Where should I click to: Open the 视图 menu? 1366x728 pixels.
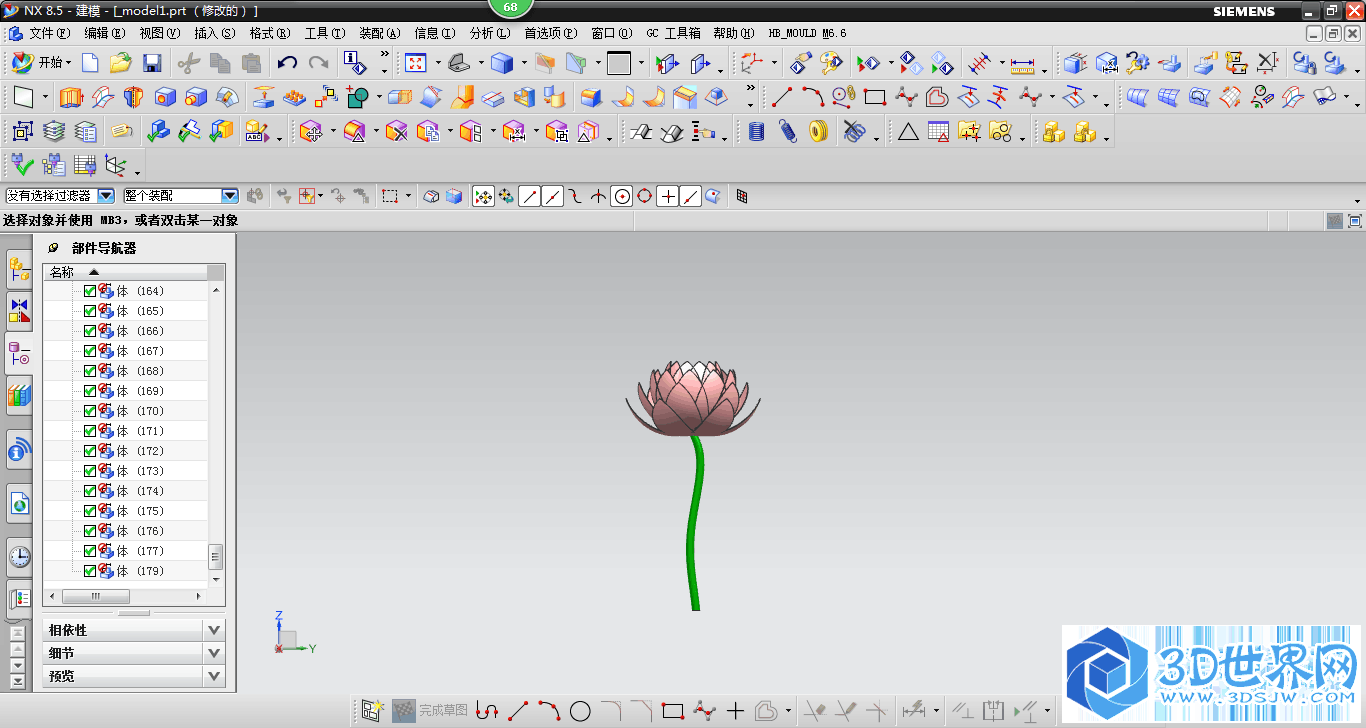(x=160, y=33)
